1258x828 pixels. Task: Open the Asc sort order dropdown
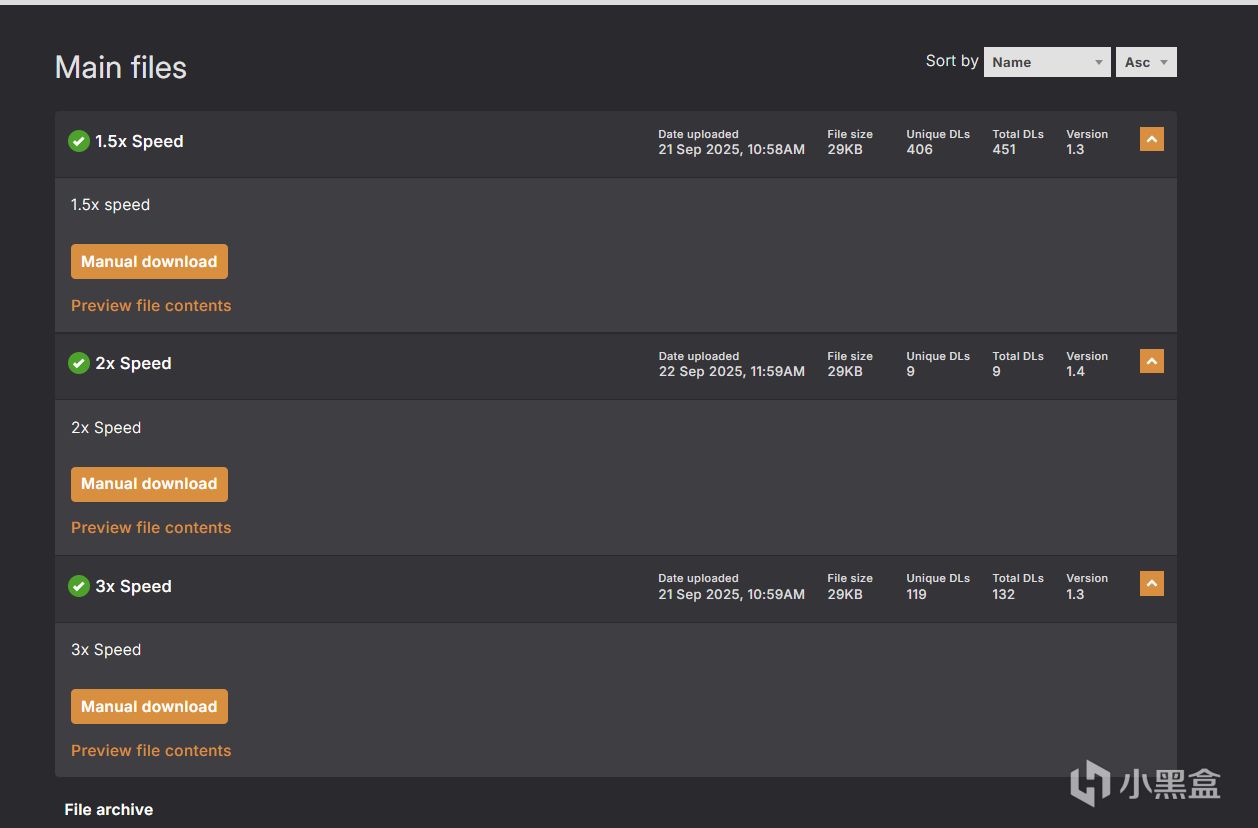pyautogui.click(x=1146, y=62)
